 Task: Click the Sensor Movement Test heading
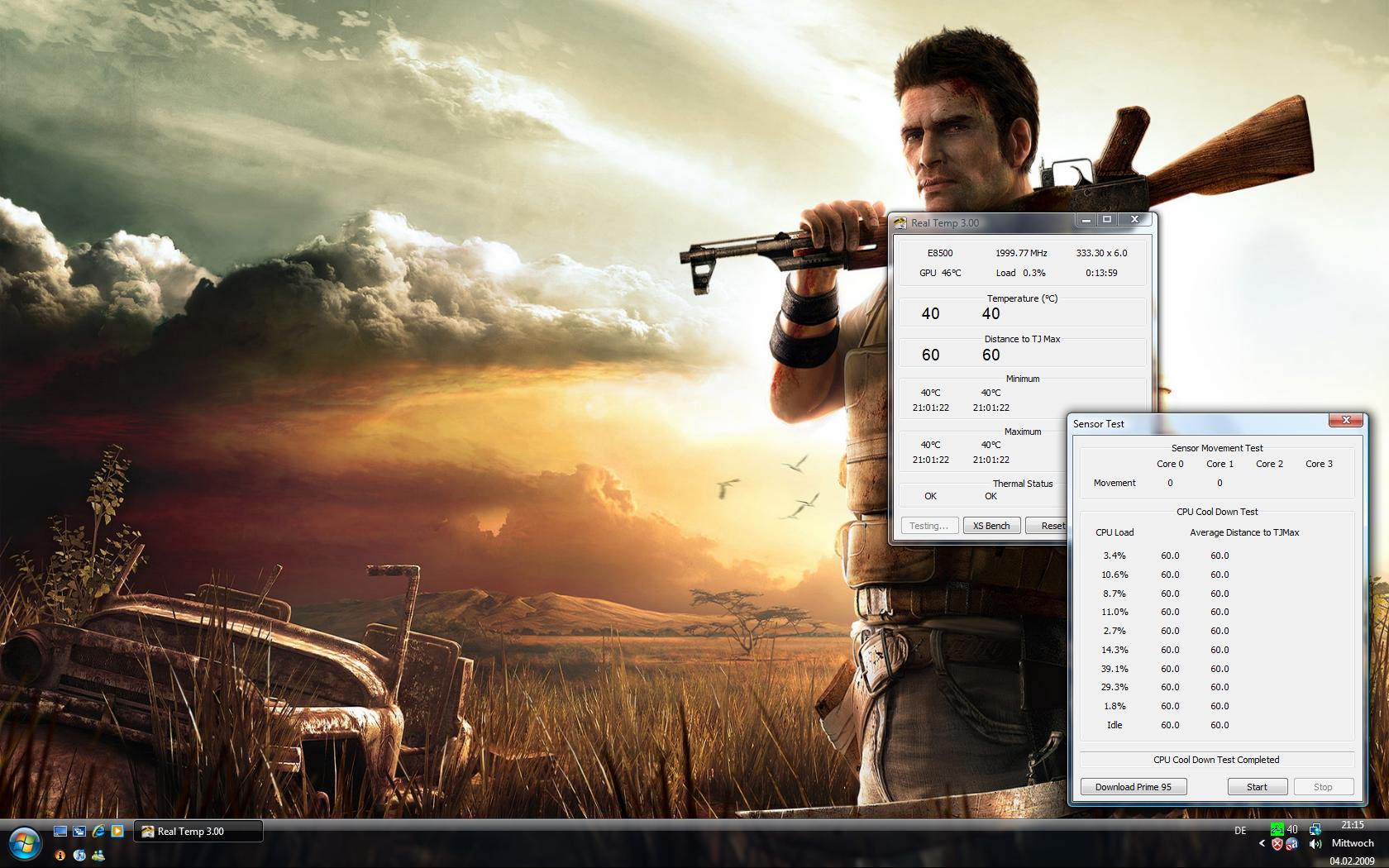(x=1217, y=448)
